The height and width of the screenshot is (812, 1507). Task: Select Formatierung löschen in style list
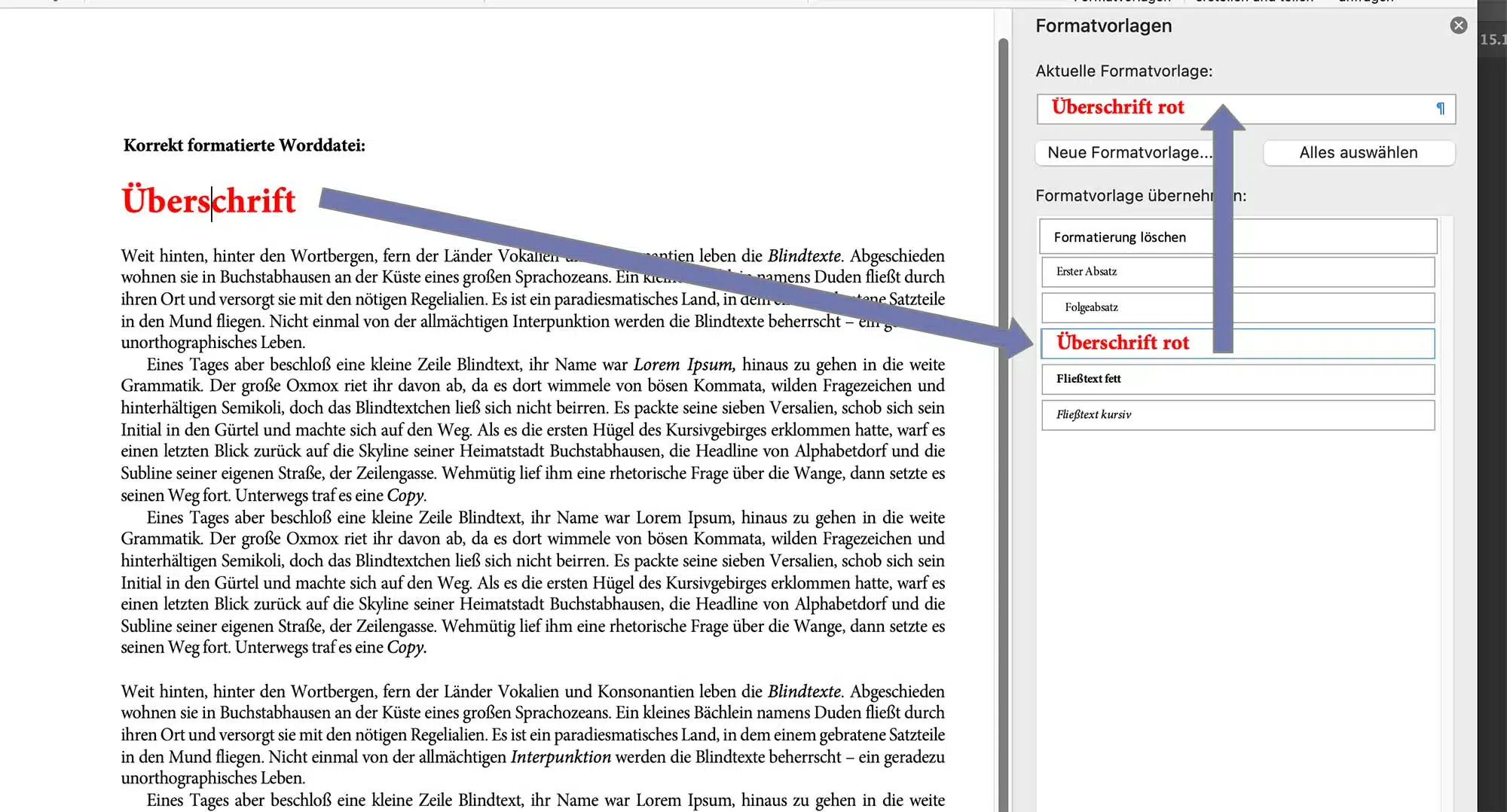point(1238,237)
